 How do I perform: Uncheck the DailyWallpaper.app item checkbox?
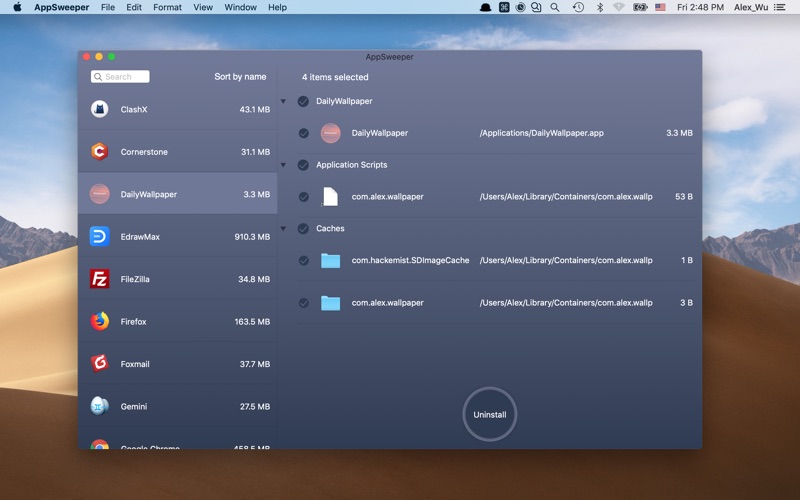coord(304,133)
